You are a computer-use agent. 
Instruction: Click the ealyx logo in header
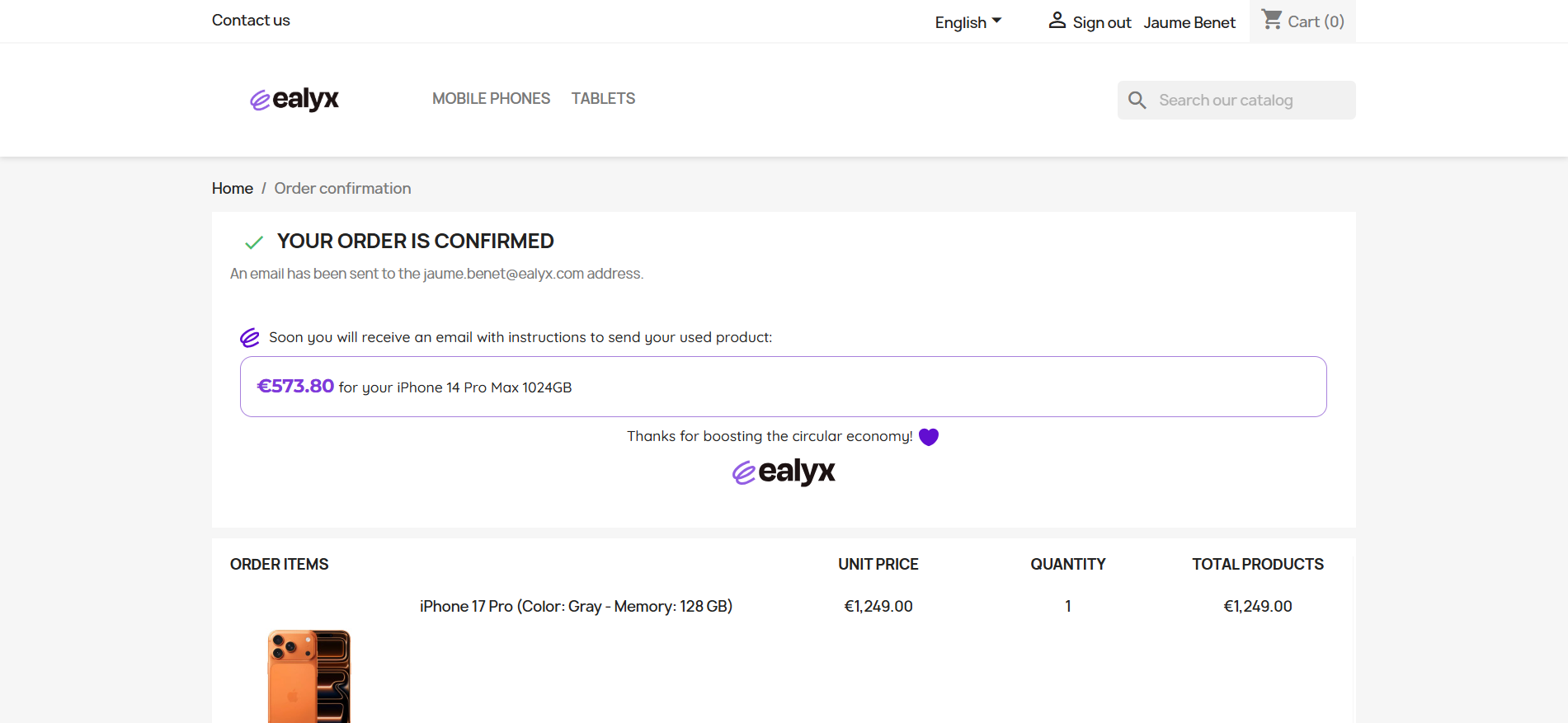point(294,99)
